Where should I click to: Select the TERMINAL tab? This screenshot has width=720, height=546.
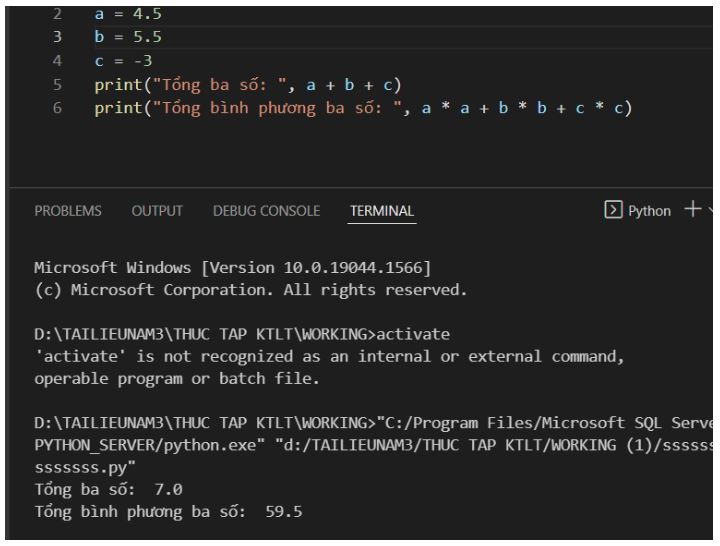382,211
